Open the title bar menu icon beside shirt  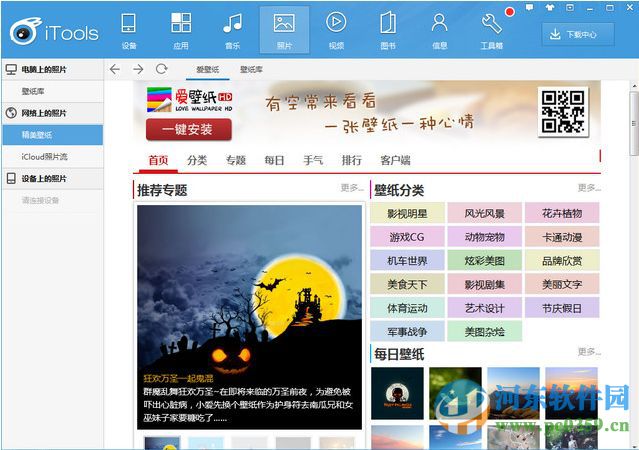[x=570, y=7]
